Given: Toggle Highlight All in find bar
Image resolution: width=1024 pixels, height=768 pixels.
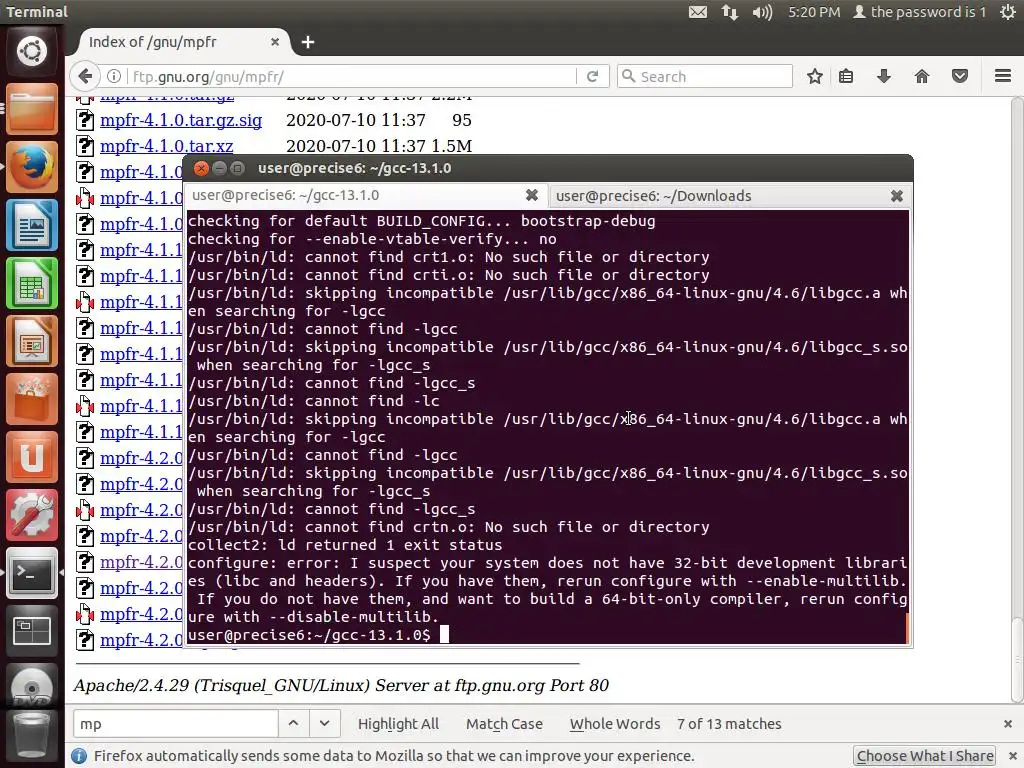Looking at the screenshot, I should 398,724.
